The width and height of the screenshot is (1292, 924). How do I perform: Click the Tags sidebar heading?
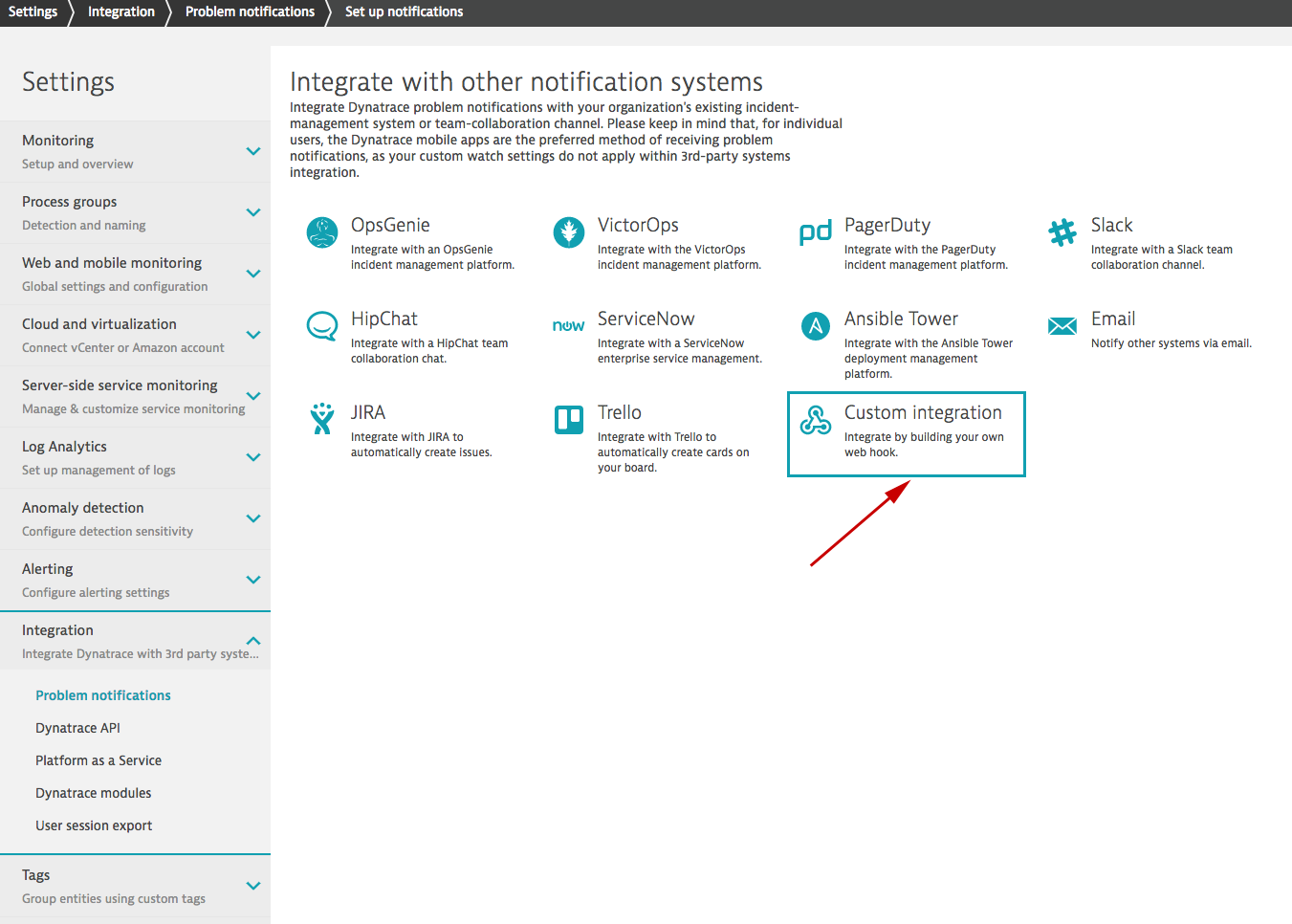point(36,875)
